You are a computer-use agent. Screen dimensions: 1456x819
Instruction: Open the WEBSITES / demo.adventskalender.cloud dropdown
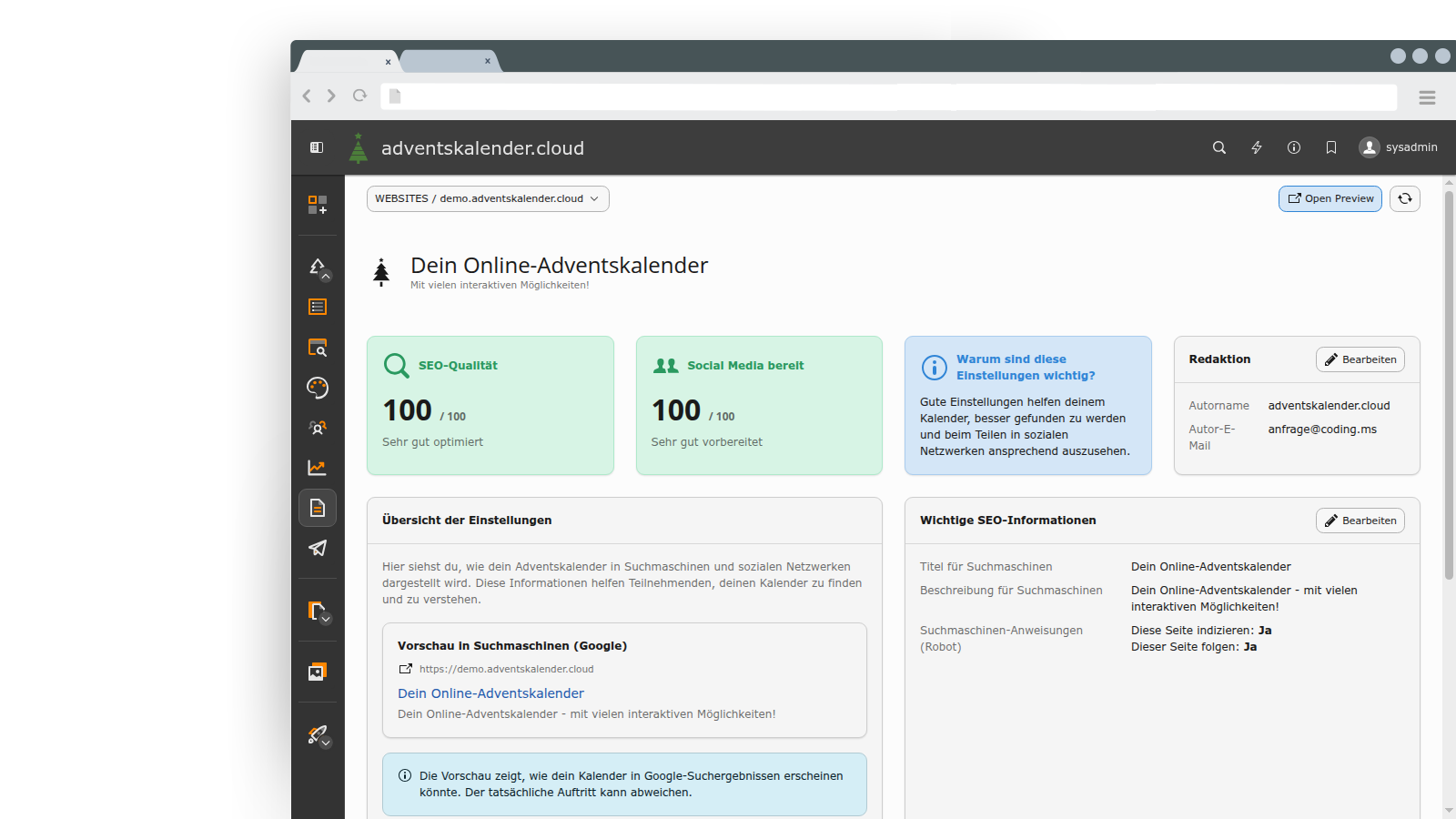[x=488, y=198]
